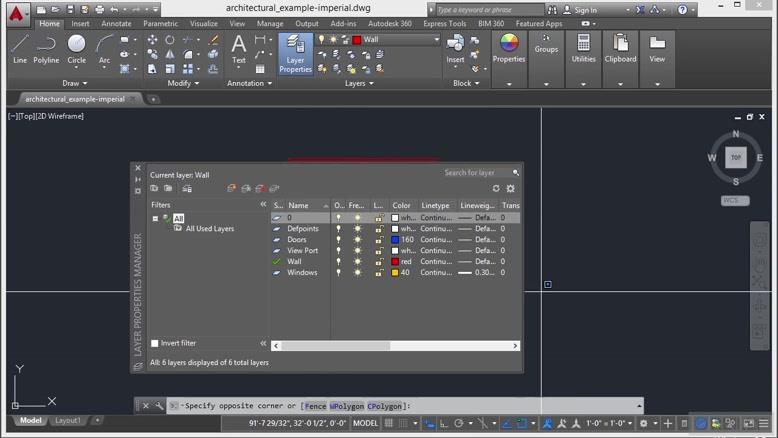Enable the Invert filter checkbox
Screen dimensions: 778x438
point(155,343)
